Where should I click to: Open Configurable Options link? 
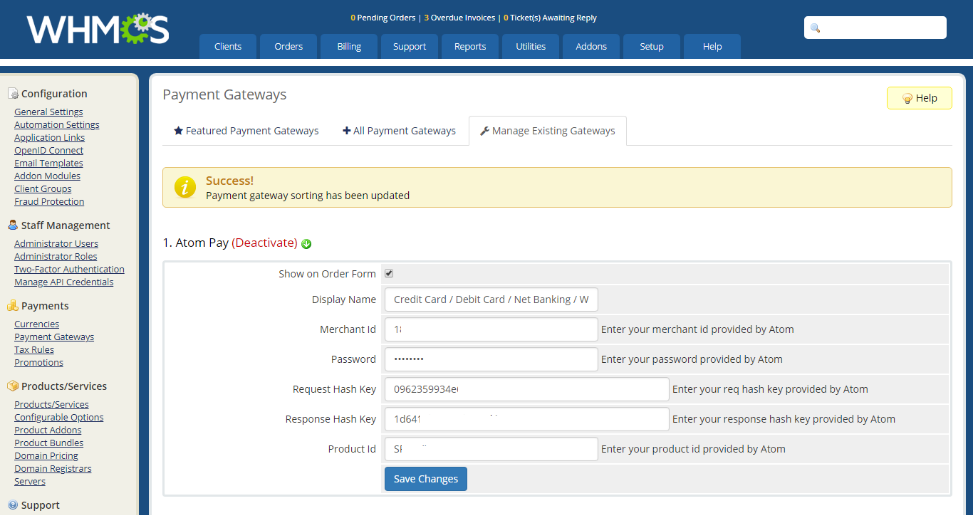tap(59, 418)
